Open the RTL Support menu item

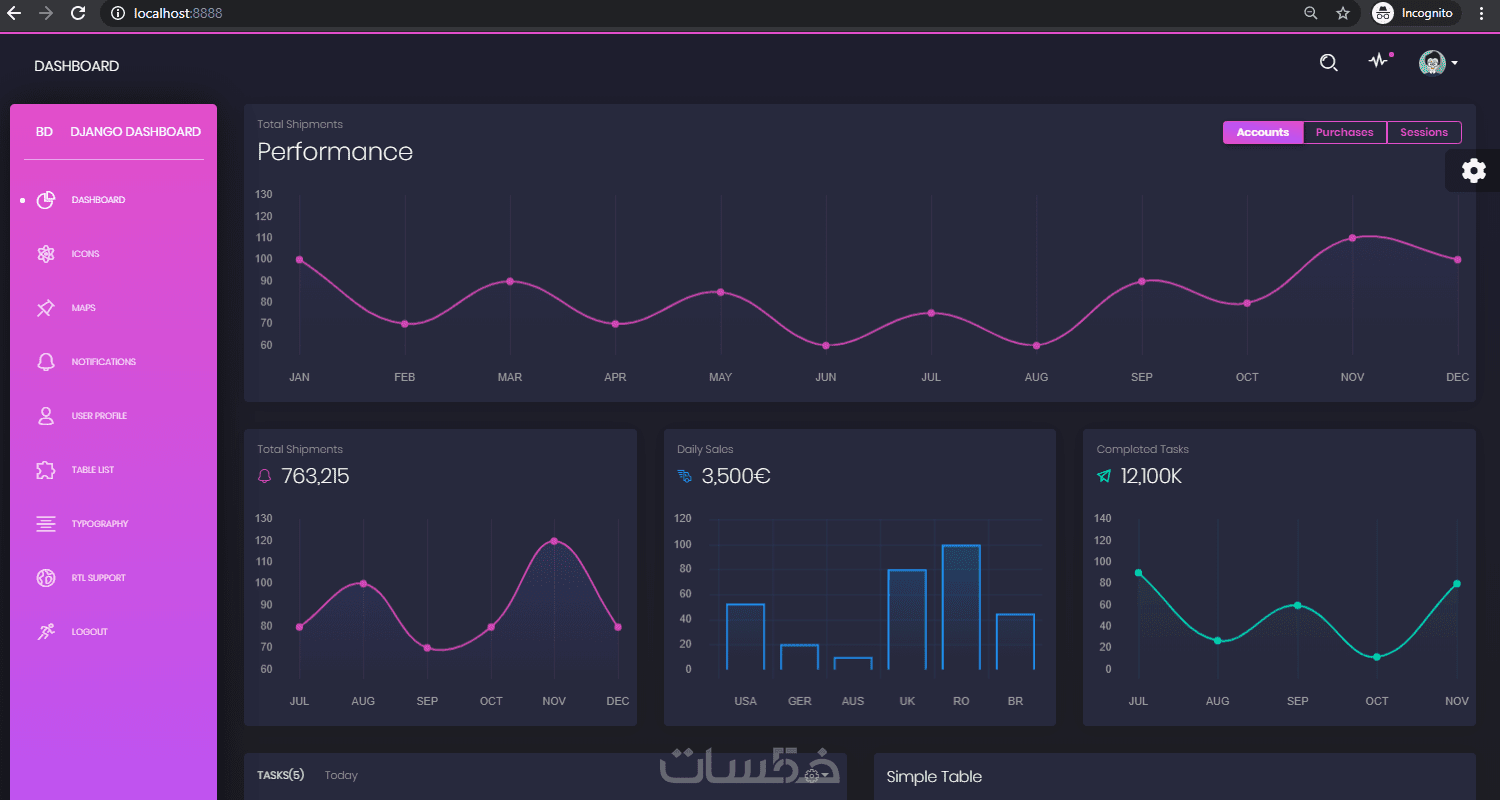[x=98, y=578]
